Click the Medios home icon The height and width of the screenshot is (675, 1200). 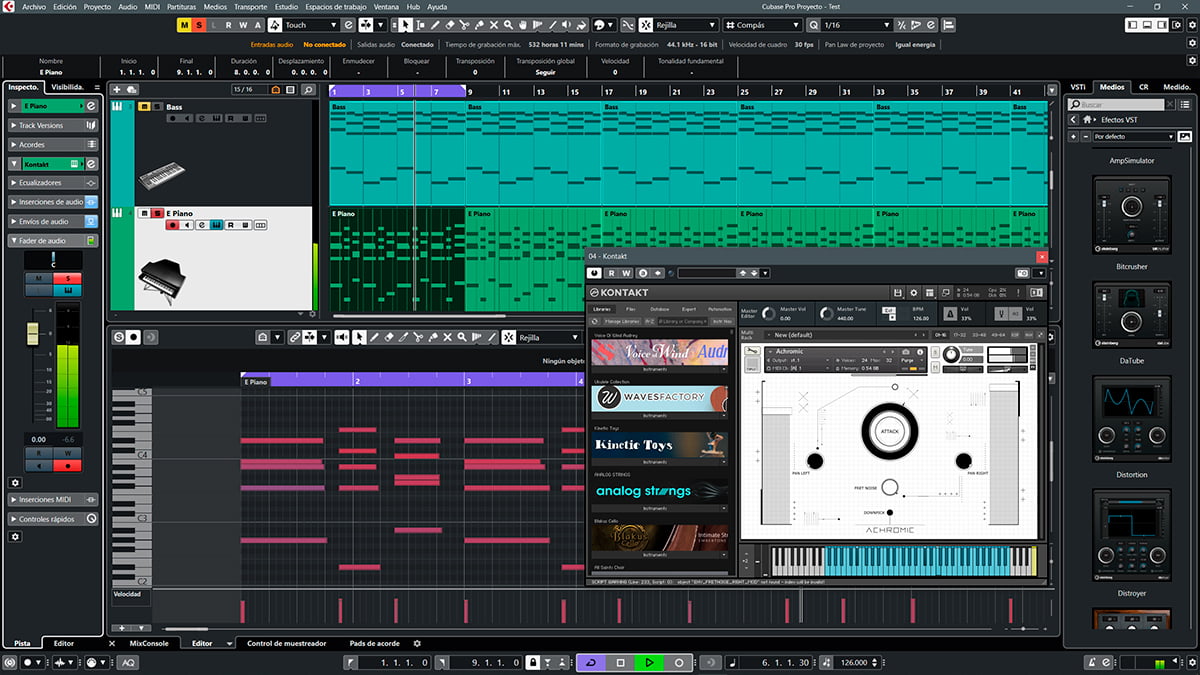point(1087,119)
